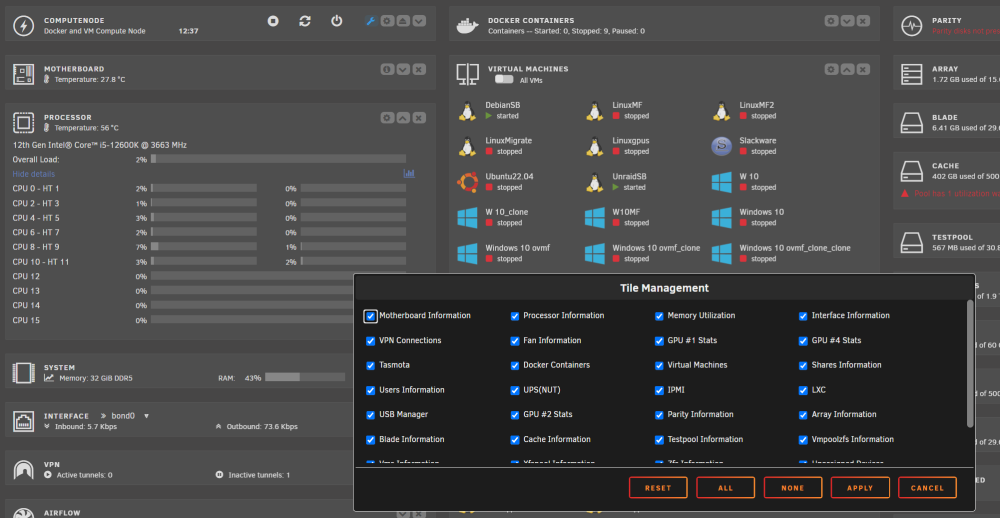Uncheck LXC checkbox
The height and width of the screenshot is (518, 1000).
(803, 390)
